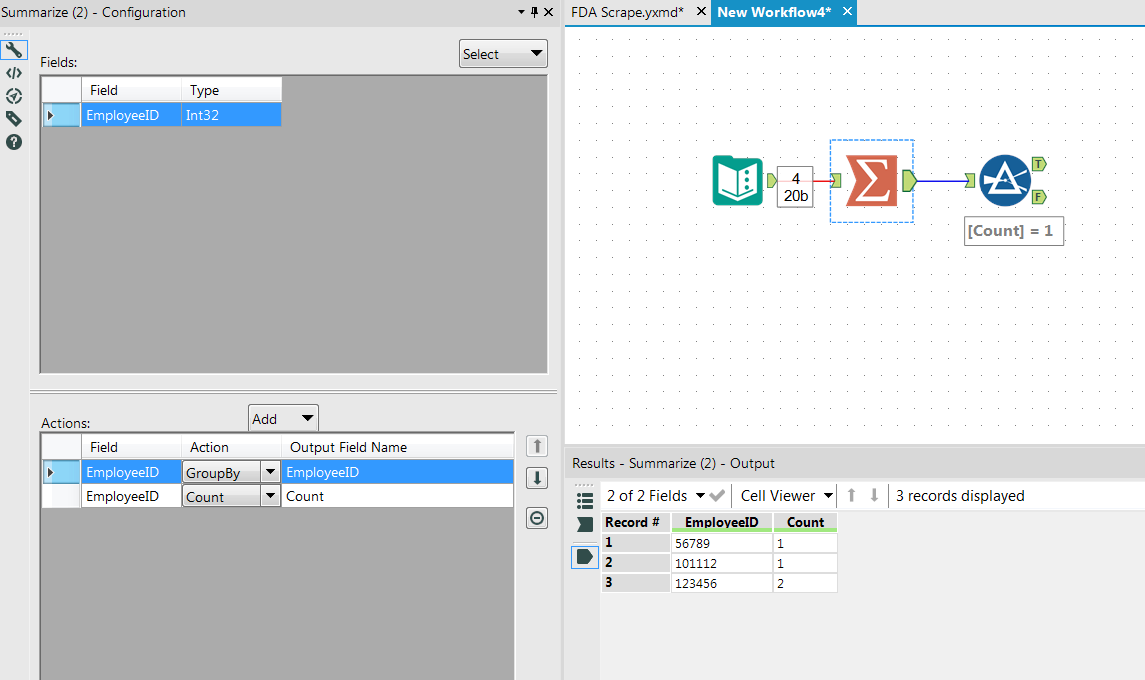Open the XML view icon below the wrench

point(13,72)
